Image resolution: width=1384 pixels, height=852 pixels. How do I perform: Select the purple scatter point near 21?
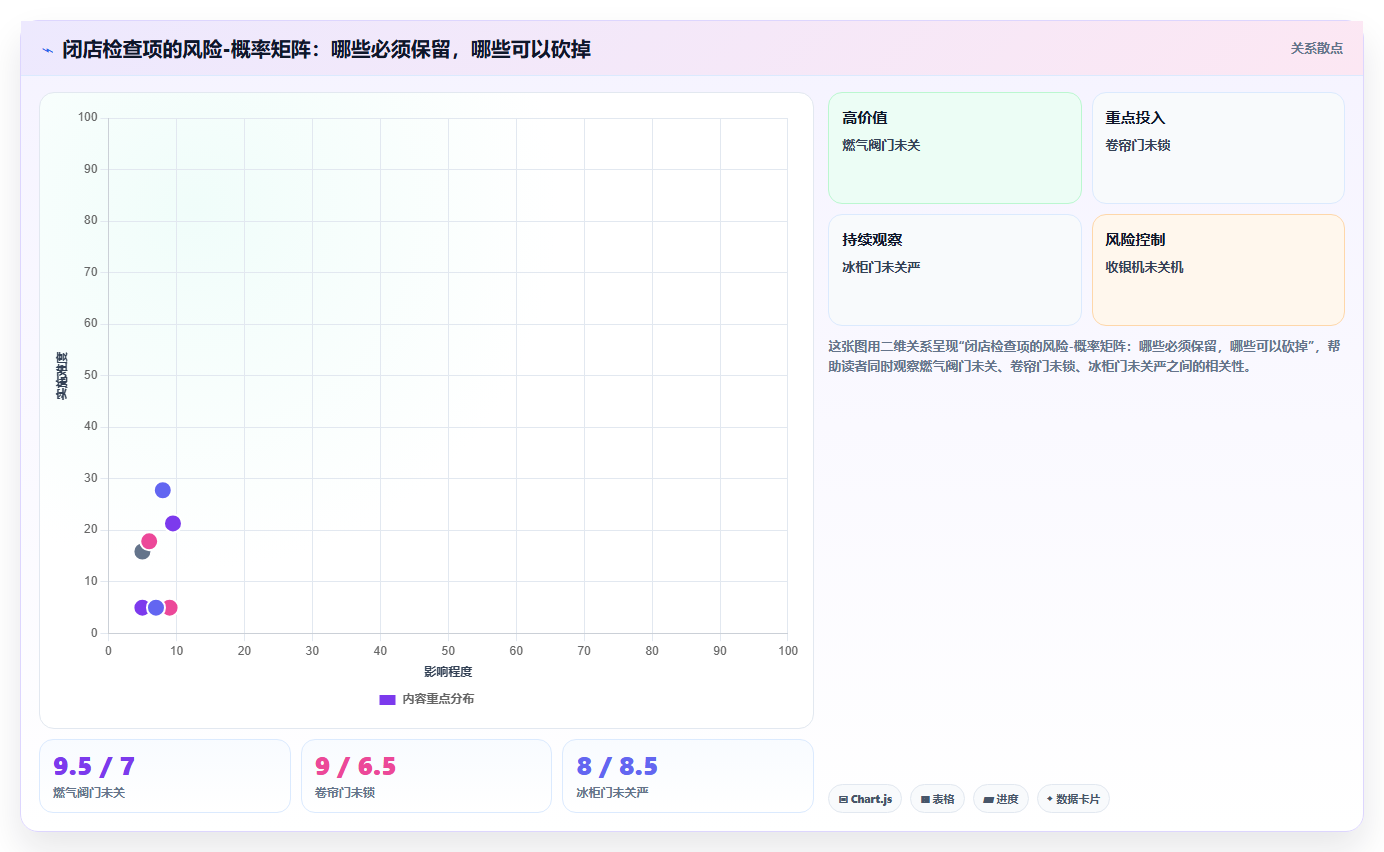pyautogui.click(x=173, y=523)
